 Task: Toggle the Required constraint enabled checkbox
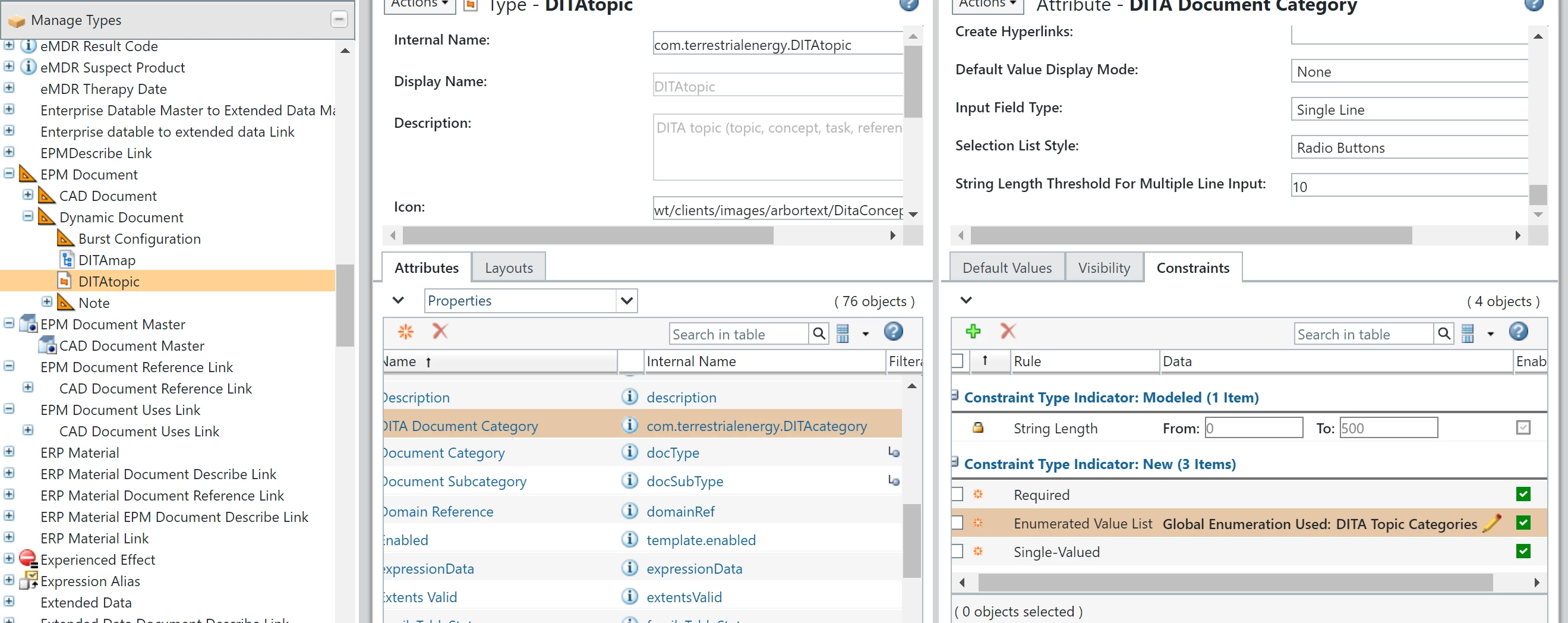(1523, 494)
